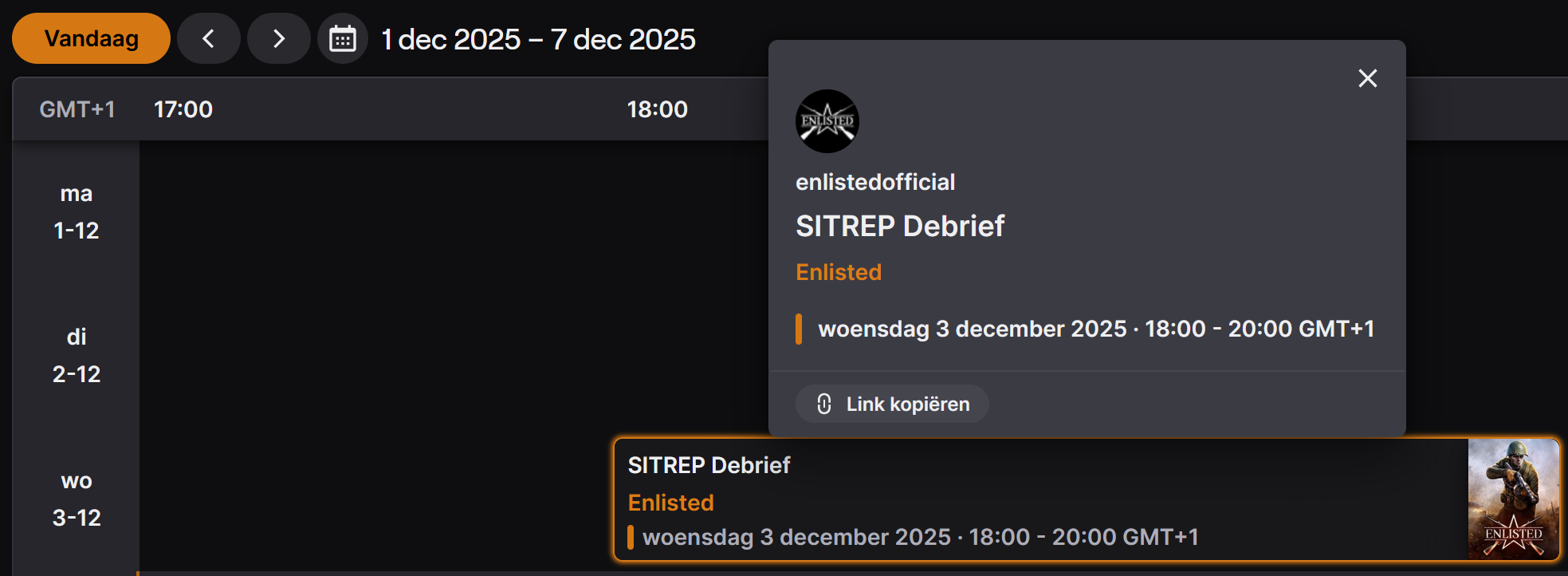Click SITREP Debrief title on schedule card
This screenshot has width=1568, height=576.
[709, 466]
